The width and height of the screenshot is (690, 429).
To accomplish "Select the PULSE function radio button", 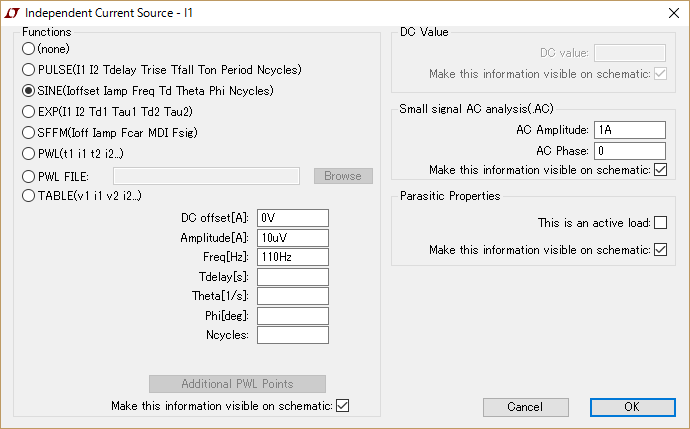I will (x=28, y=70).
